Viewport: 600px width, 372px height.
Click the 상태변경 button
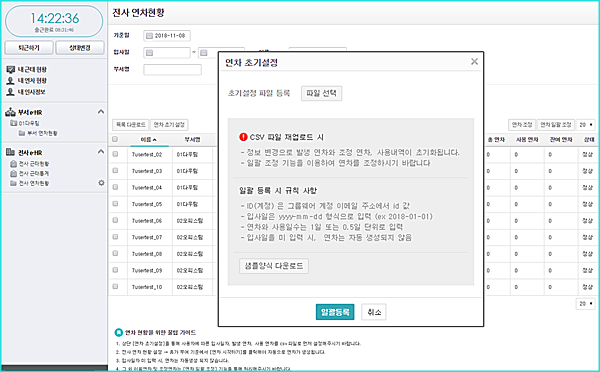pyautogui.click(x=80, y=48)
